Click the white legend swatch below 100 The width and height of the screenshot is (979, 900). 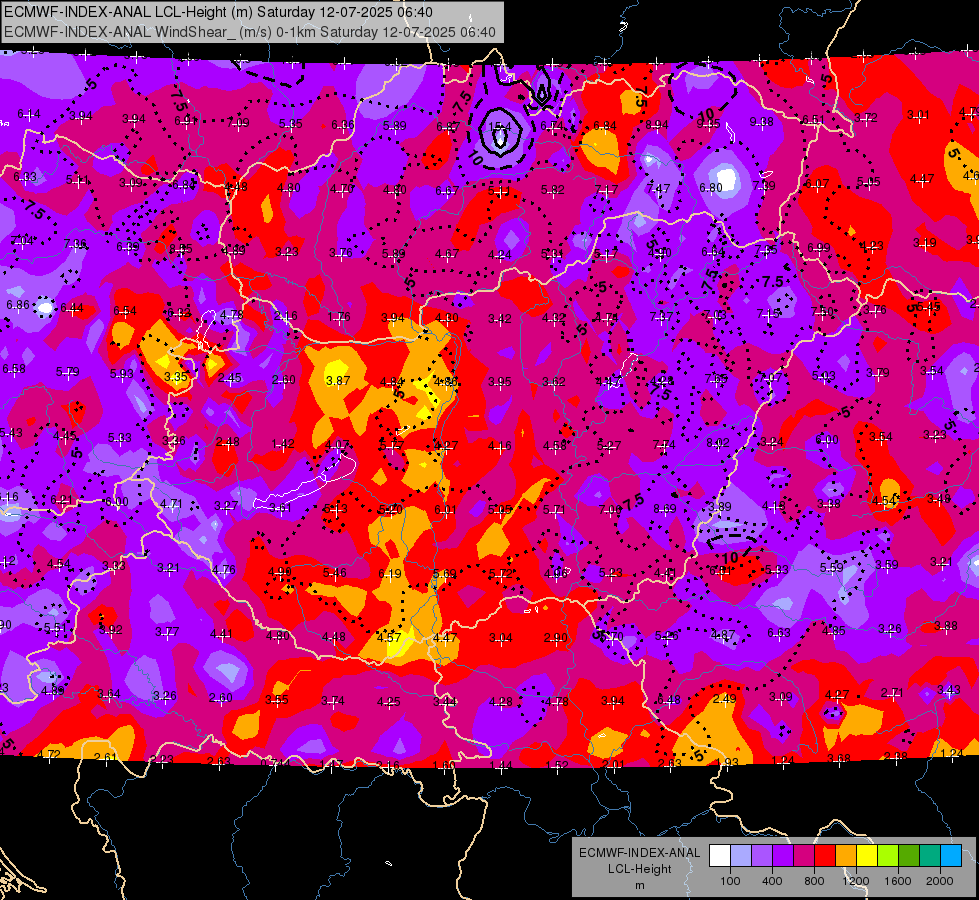pos(720,856)
